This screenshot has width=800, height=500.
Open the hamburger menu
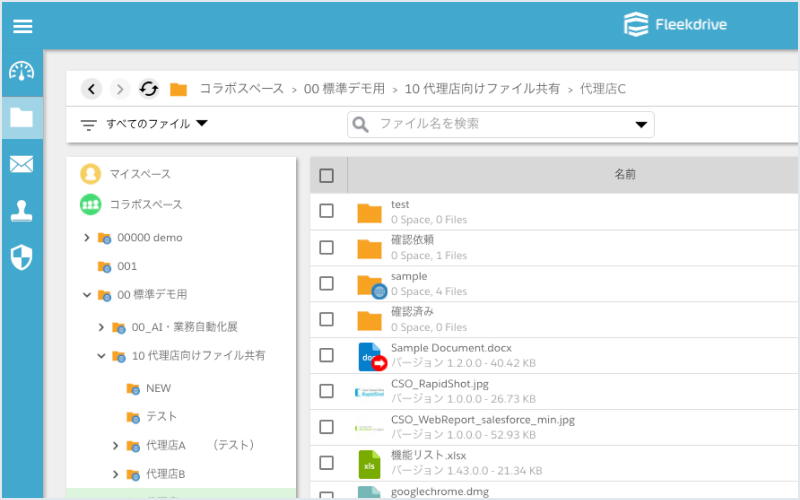[22, 26]
